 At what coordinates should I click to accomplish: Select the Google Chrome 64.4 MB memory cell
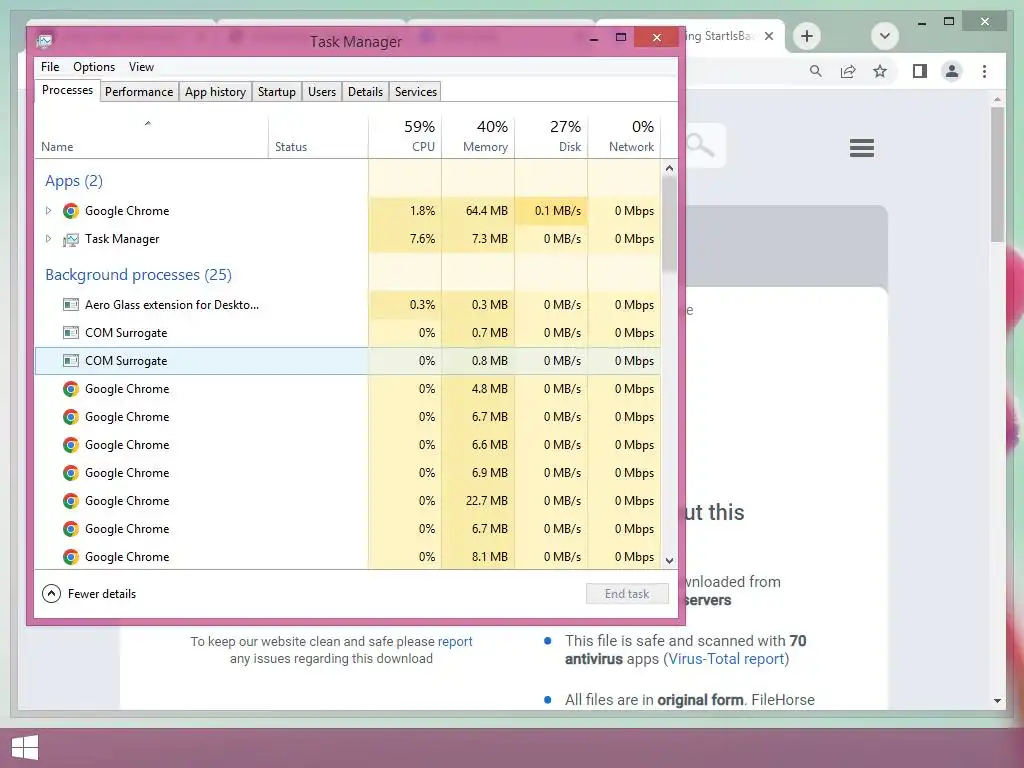pos(478,211)
